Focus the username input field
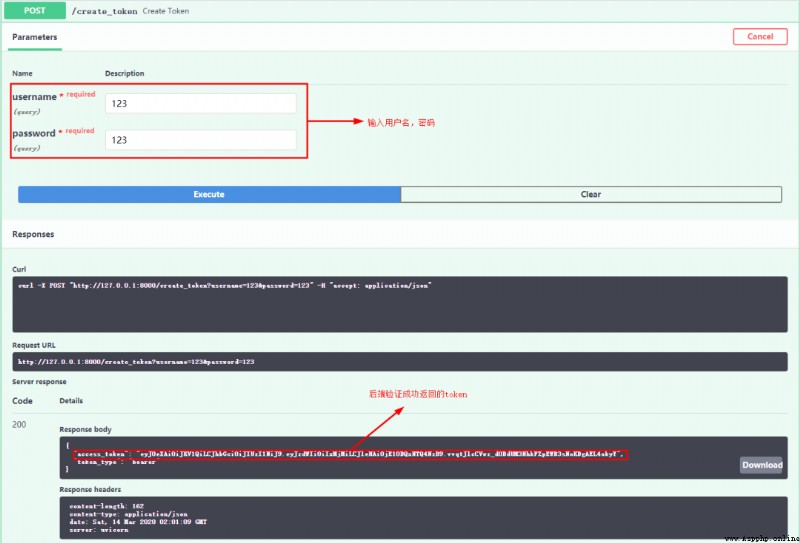 click(x=201, y=104)
